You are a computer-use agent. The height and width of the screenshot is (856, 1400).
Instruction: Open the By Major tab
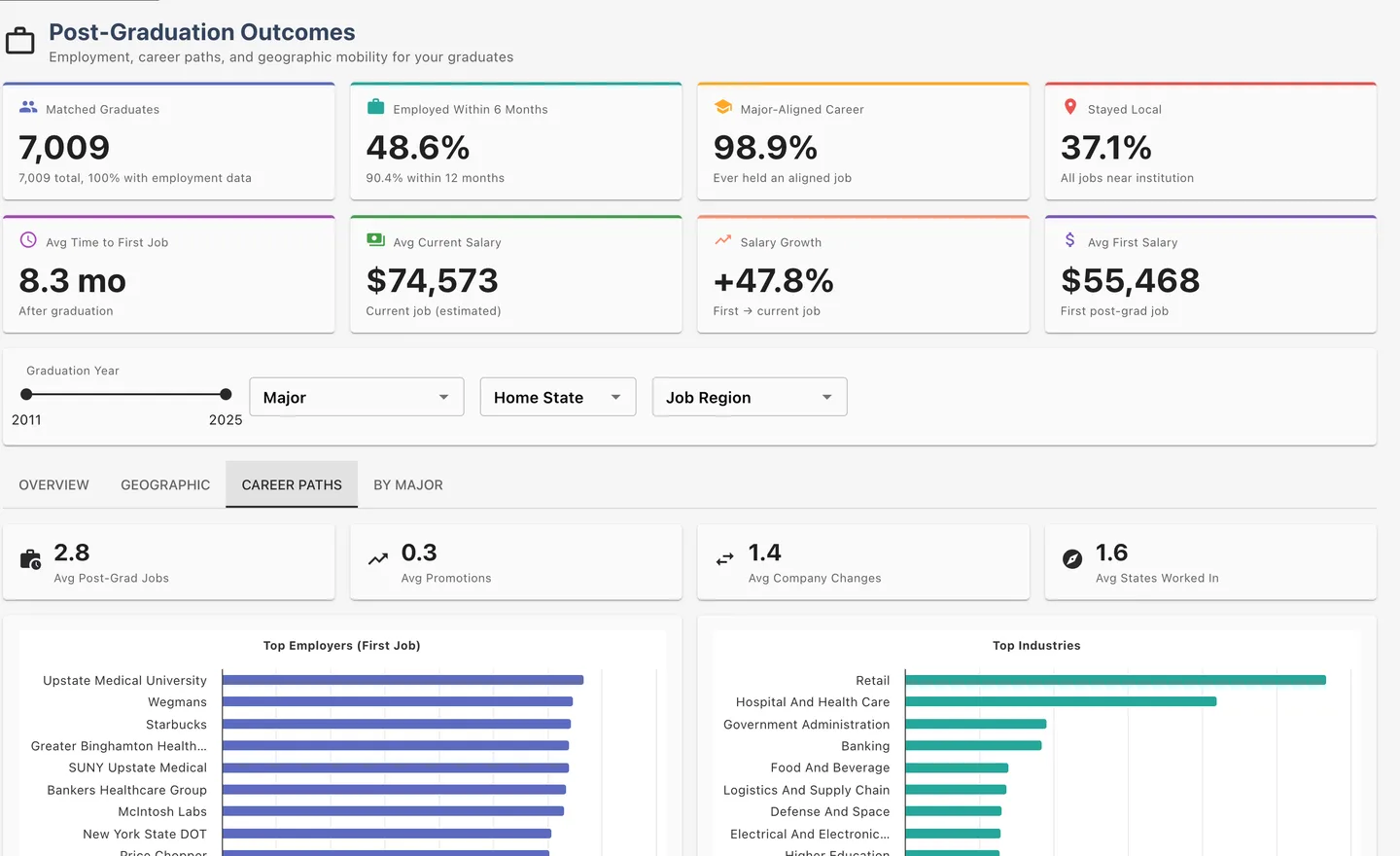click(408, 484)
